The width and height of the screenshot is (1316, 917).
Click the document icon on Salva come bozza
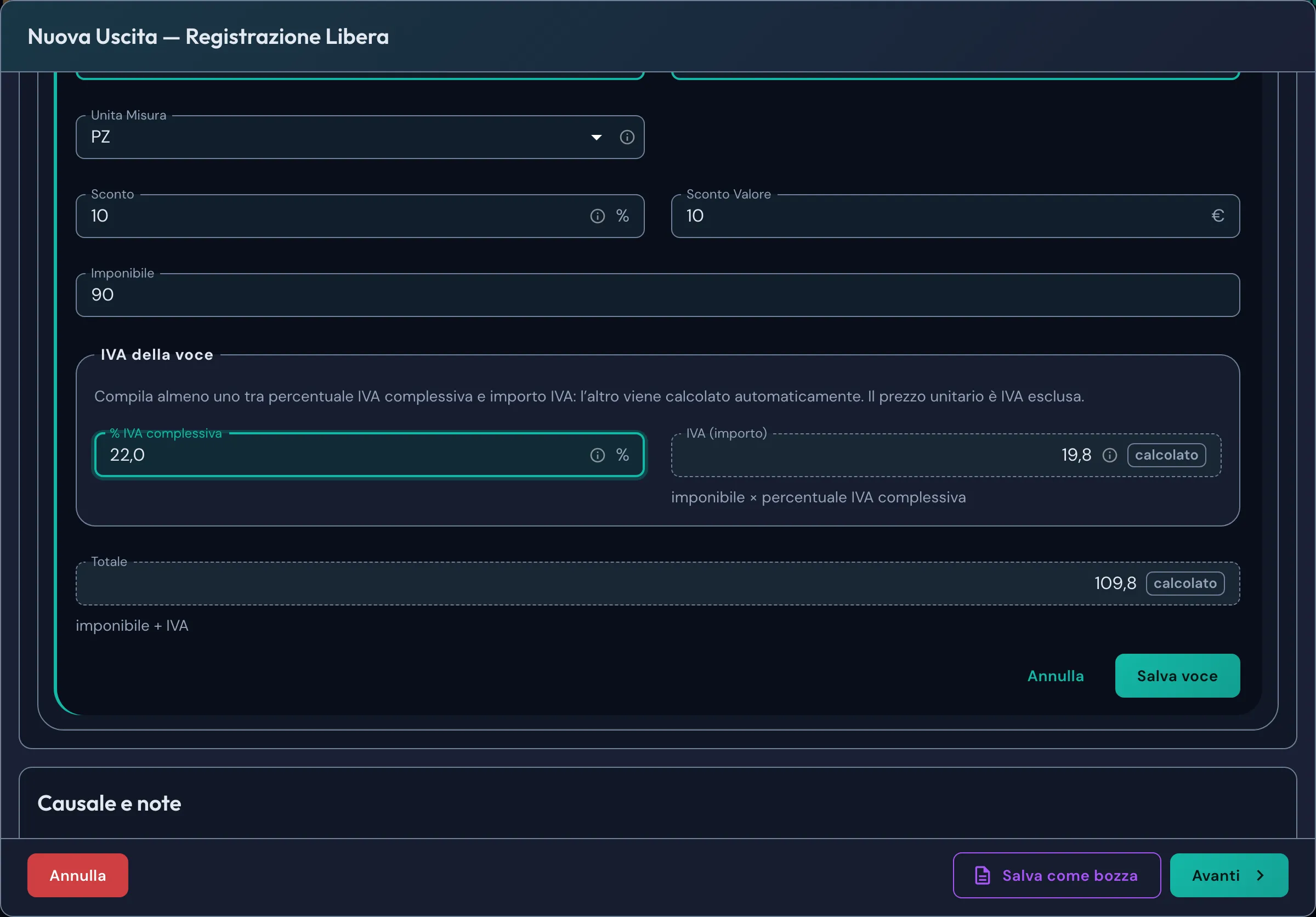point(983,875)
